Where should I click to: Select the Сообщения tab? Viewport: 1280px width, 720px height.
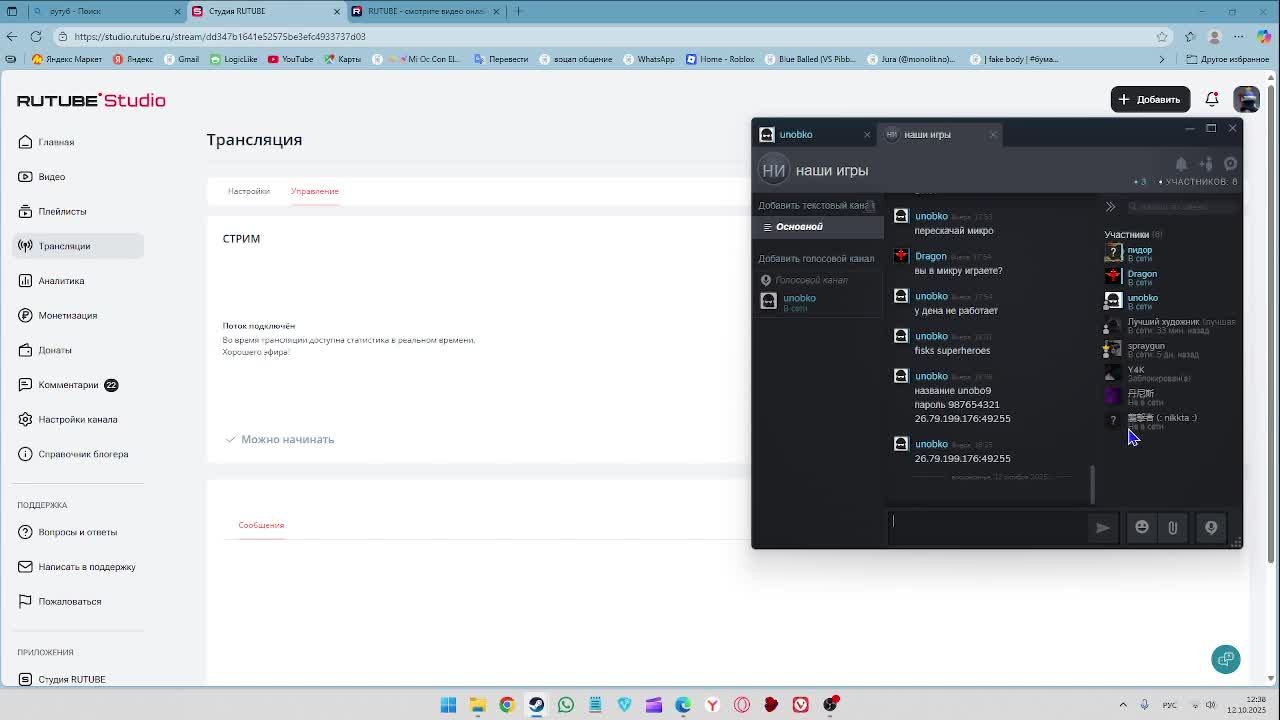pyautogui.click(x=261, y=525)
